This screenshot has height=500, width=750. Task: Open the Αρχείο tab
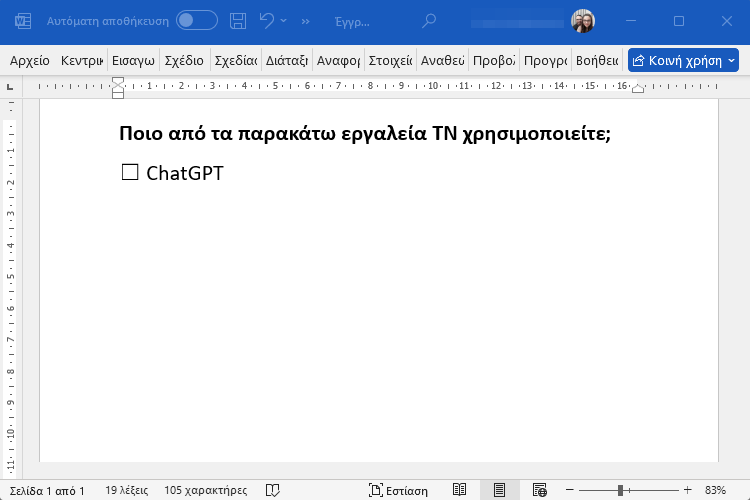click(x=30, y=61)
